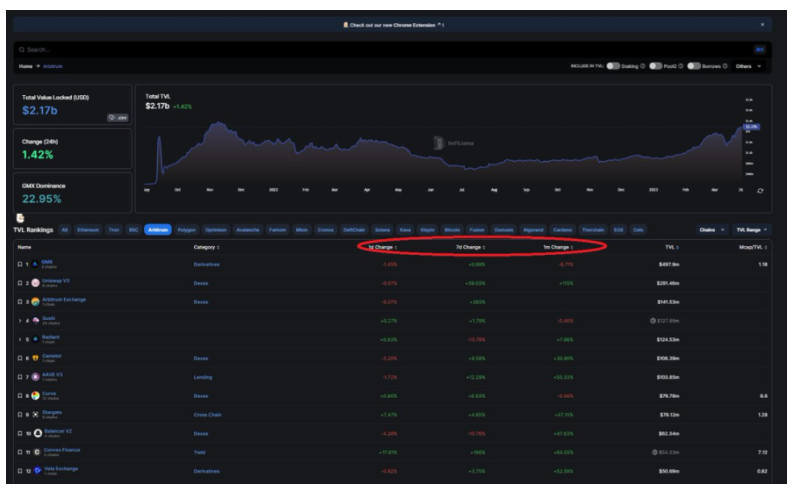Viewport: 793px width, 491px height.
Task: Open the Derivatives category link for GMX
Action: coord(206,264)
